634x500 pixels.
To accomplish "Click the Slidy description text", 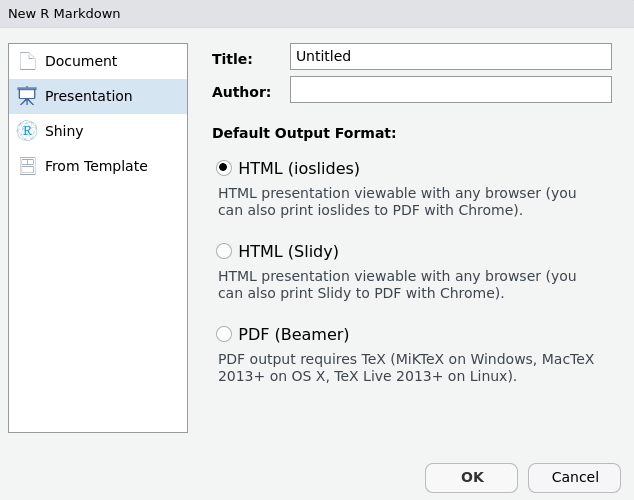I will tap(397, 285).
